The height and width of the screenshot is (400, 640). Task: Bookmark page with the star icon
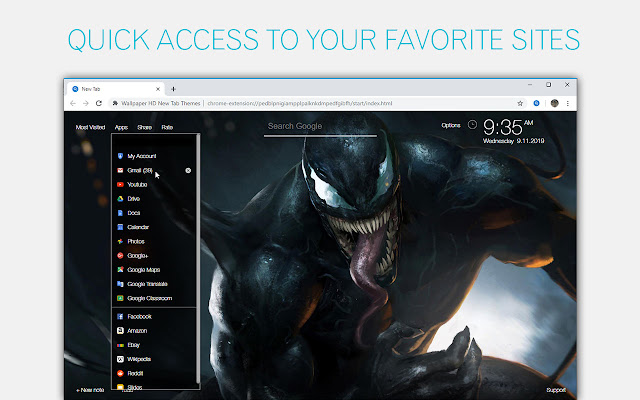point(520,103)
